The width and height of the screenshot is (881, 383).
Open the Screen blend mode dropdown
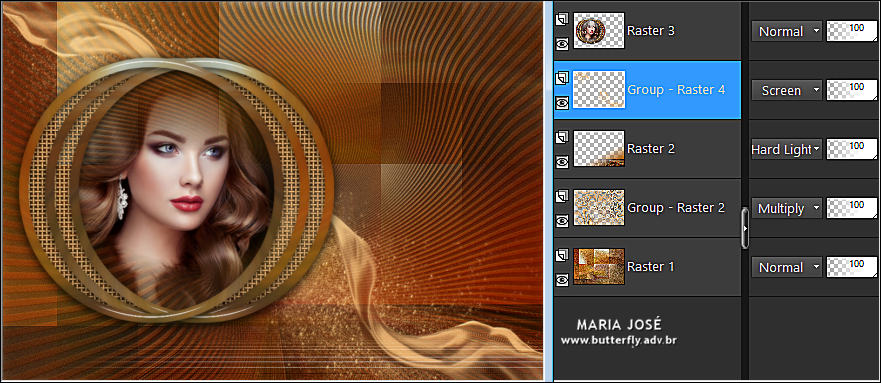coord(787,90)
